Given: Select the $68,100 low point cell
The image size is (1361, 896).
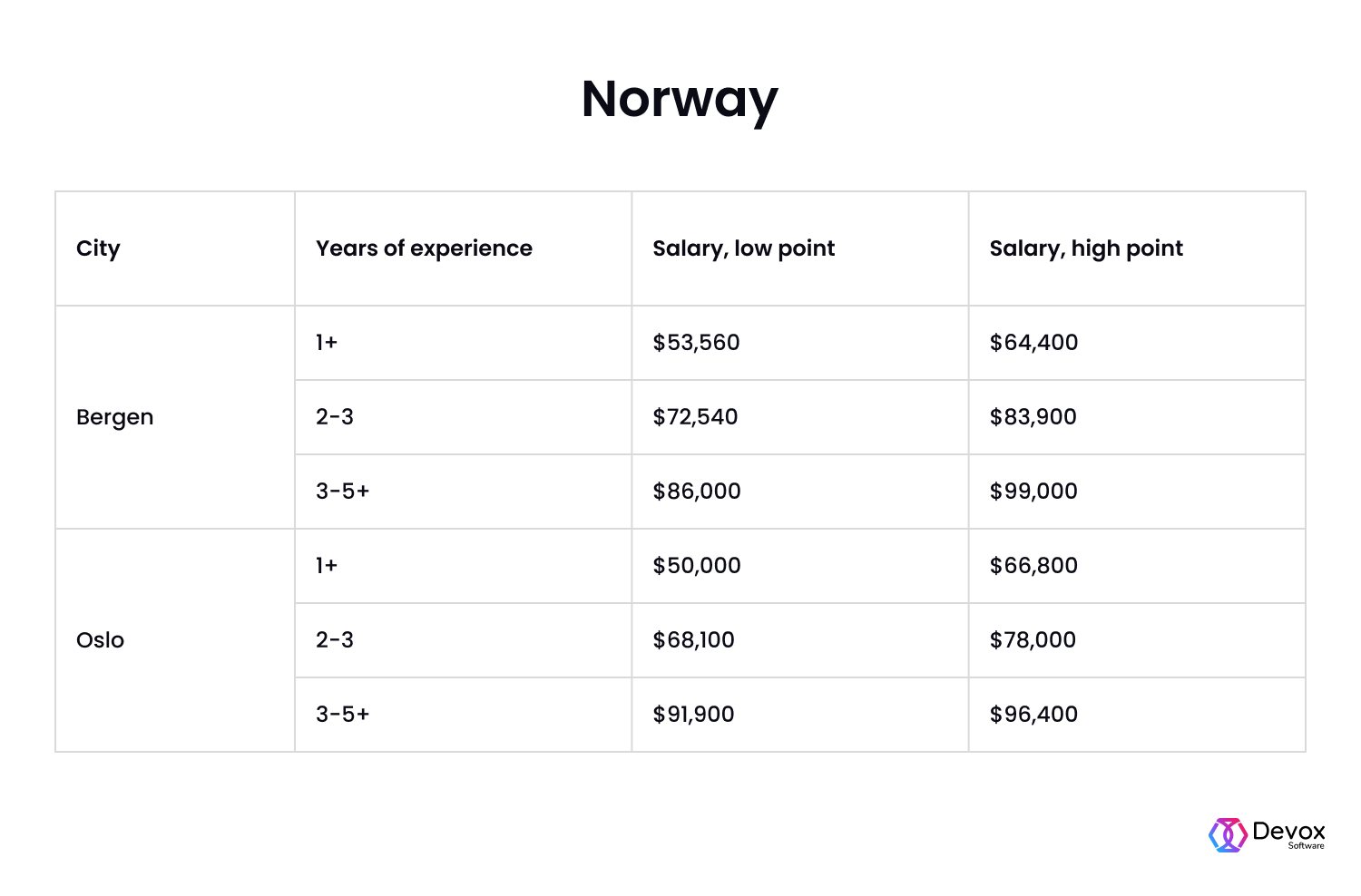Looking at the screenshot, I should click(x=800, y=640).
